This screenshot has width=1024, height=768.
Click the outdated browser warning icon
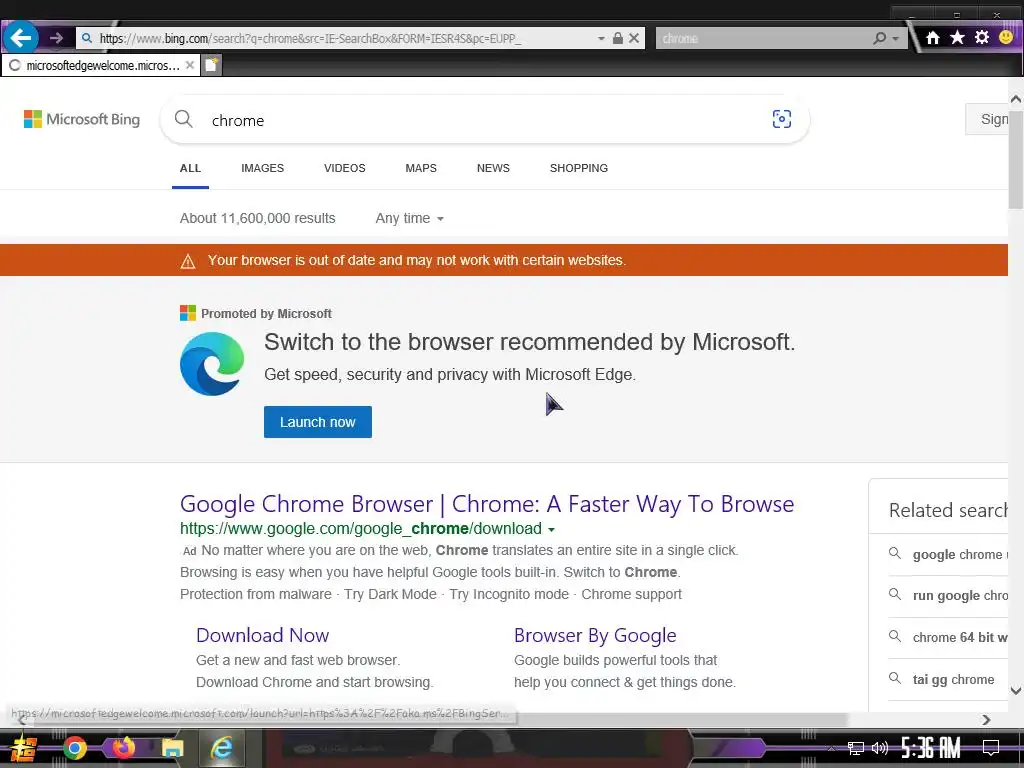187,261
